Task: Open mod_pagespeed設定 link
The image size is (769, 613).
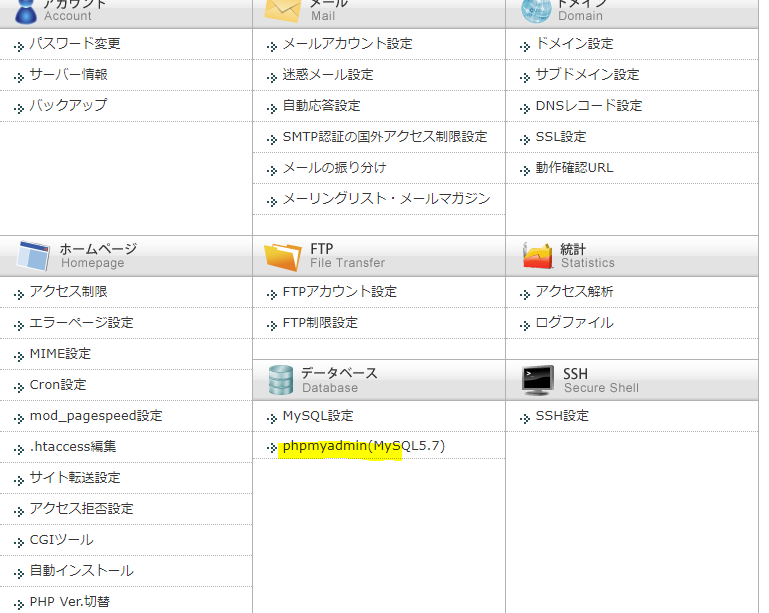Action: 96,416
